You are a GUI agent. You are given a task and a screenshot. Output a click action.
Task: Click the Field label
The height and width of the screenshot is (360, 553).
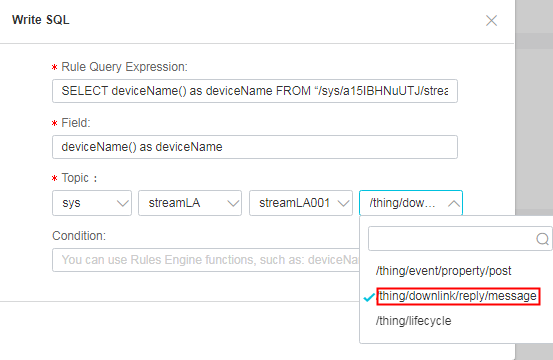pos(76,123)
